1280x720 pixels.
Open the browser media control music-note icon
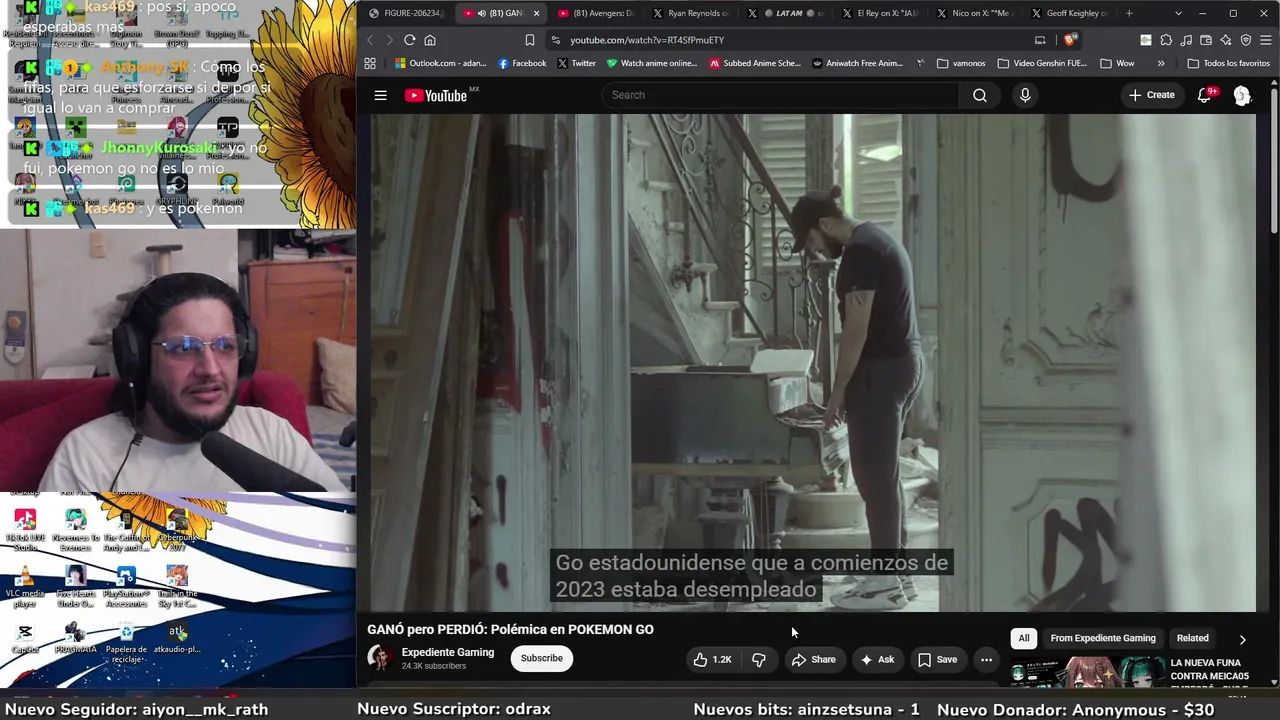coord(1186,40)
